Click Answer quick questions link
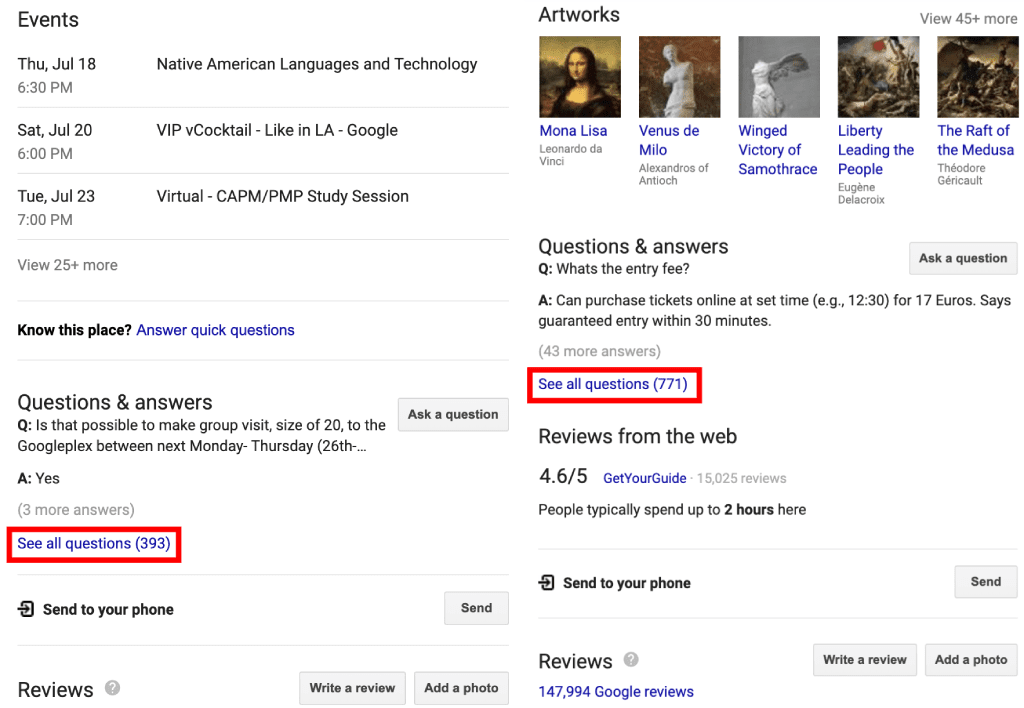 [x=216, y=330]
